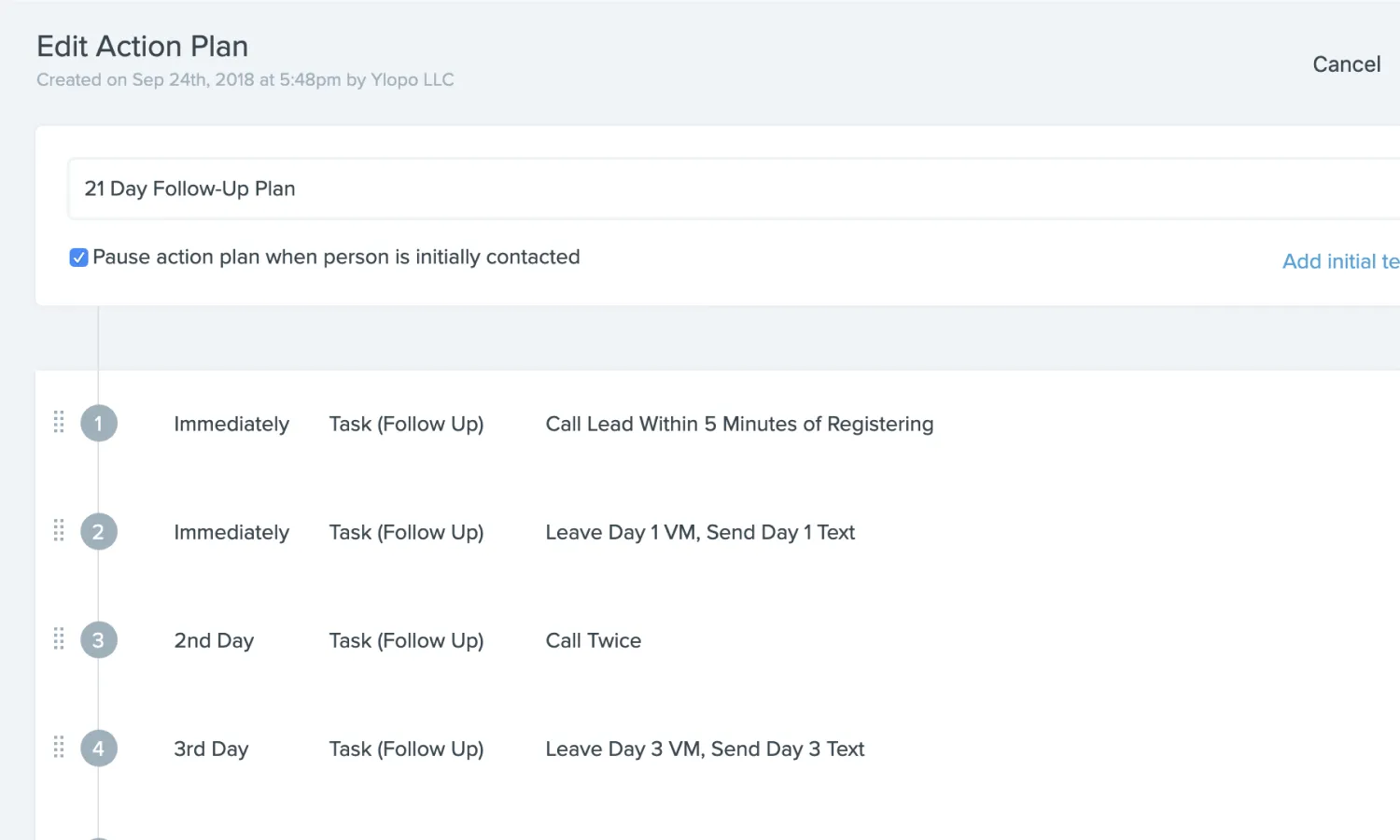This screenshot has width=1400, height=840.
Task: Click the 21 Day Follow-Up Plan name field
Action: tap(373, 189)
